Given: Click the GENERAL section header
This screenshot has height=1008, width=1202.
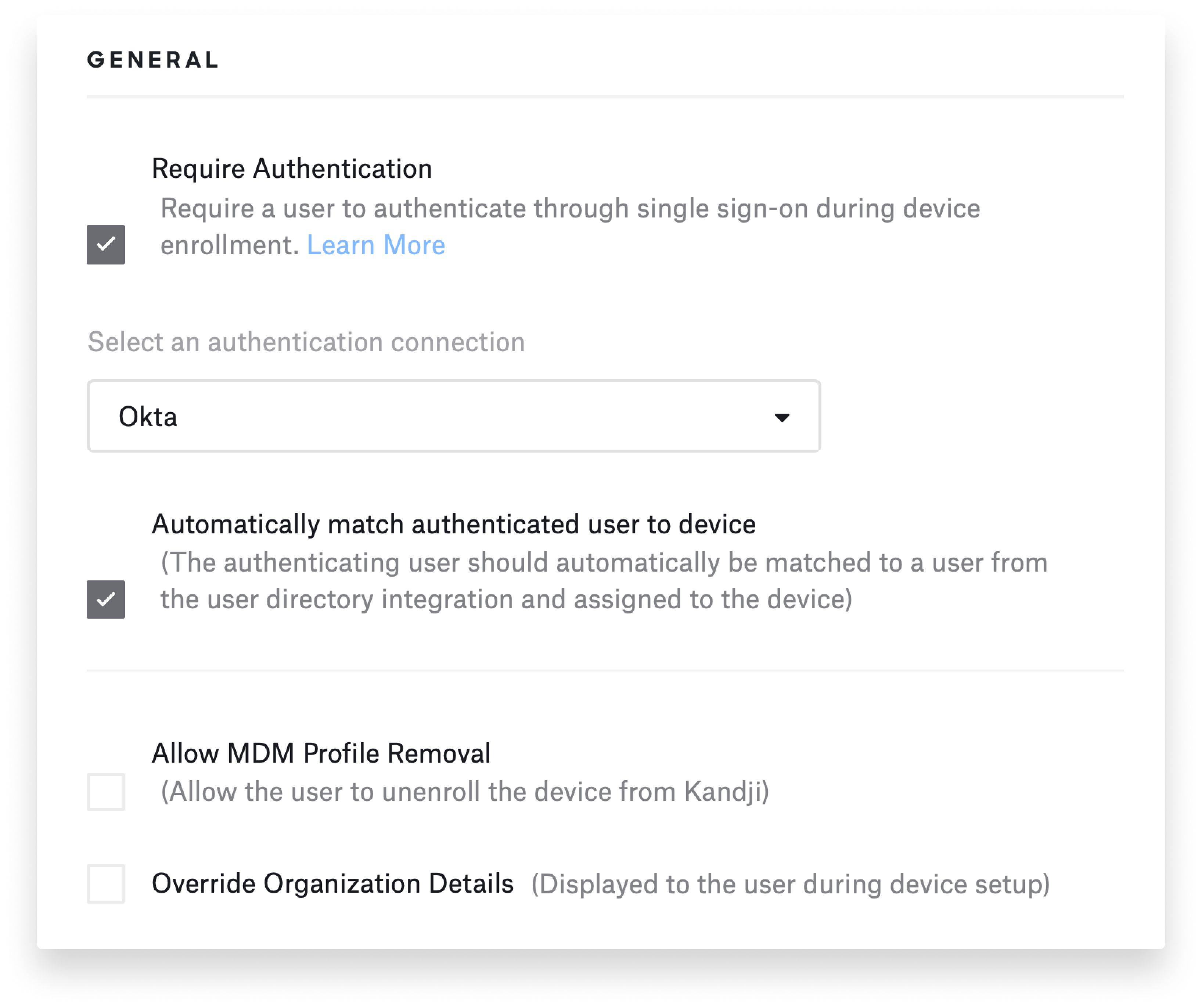Looking at the screenshot, I should click(152, 58).
